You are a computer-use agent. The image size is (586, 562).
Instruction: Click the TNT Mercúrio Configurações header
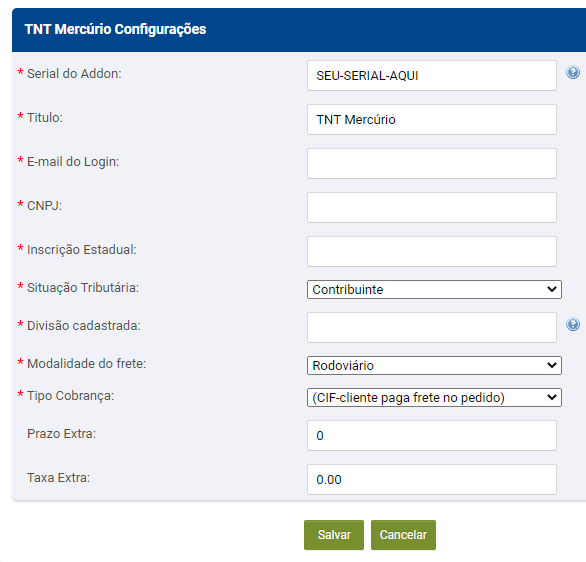point(115,29)
